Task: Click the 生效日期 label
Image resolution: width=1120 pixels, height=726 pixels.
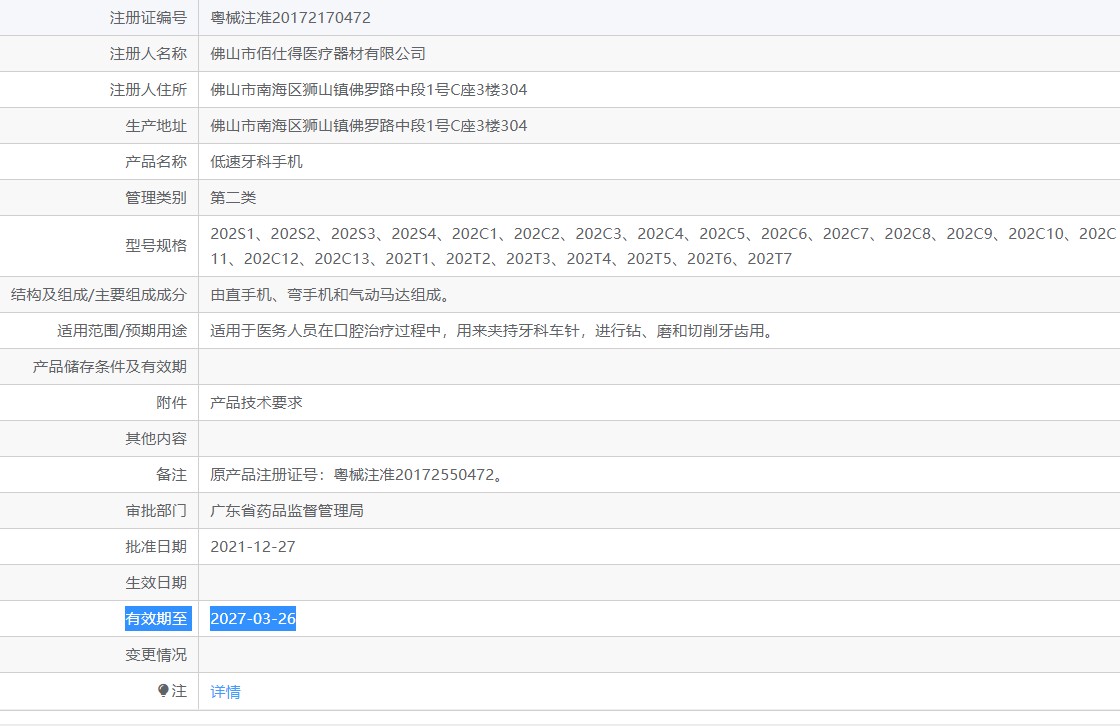Action: (156, 583)
